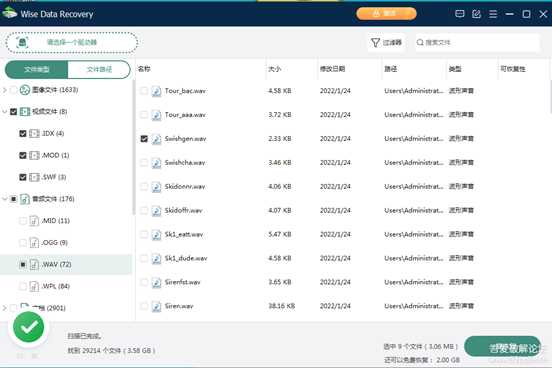Click the green scan complete checkmark icon
The image size is (552, 368).
pos(29,327)
